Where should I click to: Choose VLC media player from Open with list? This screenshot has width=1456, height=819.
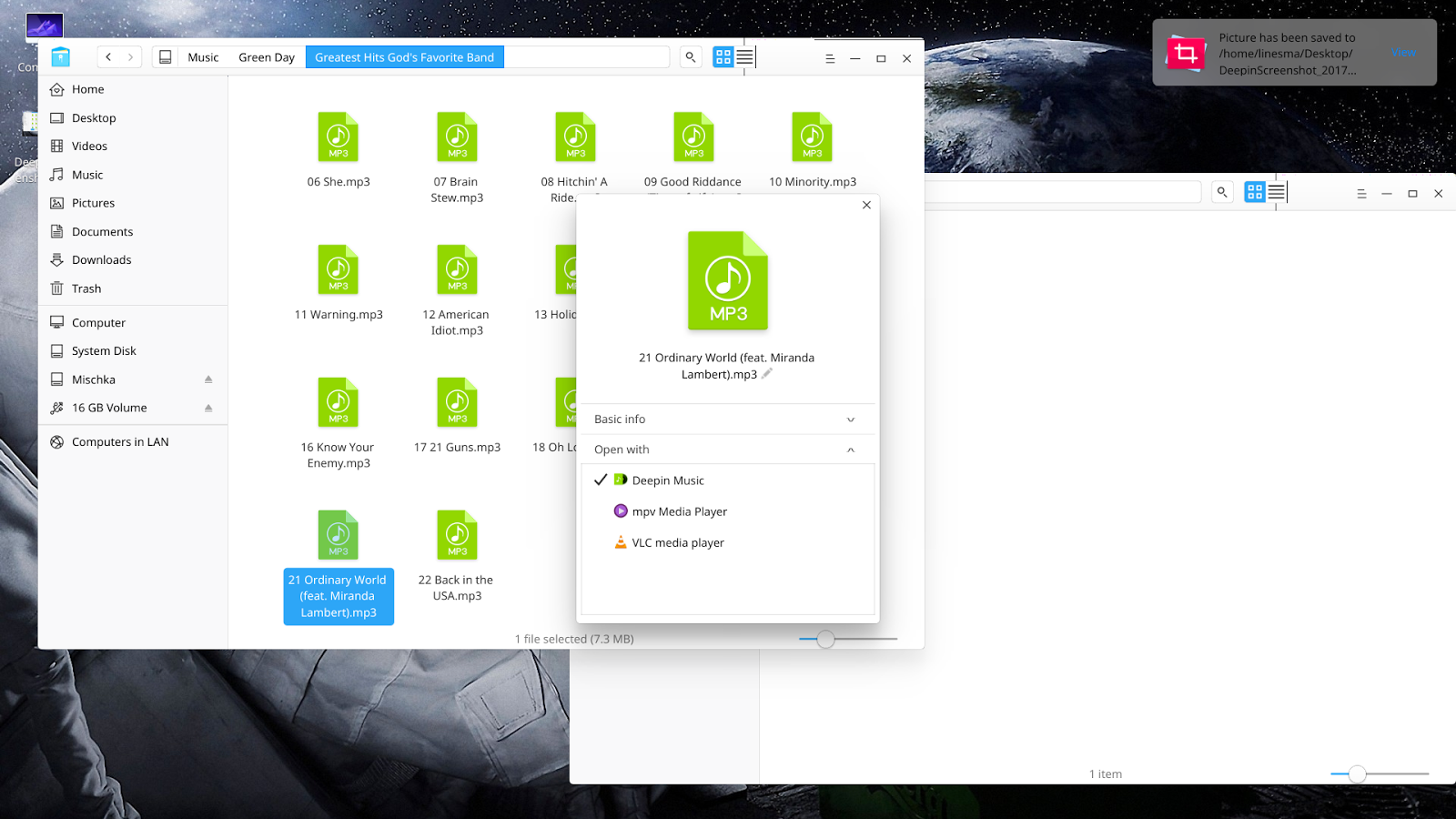tap(677, 542)
